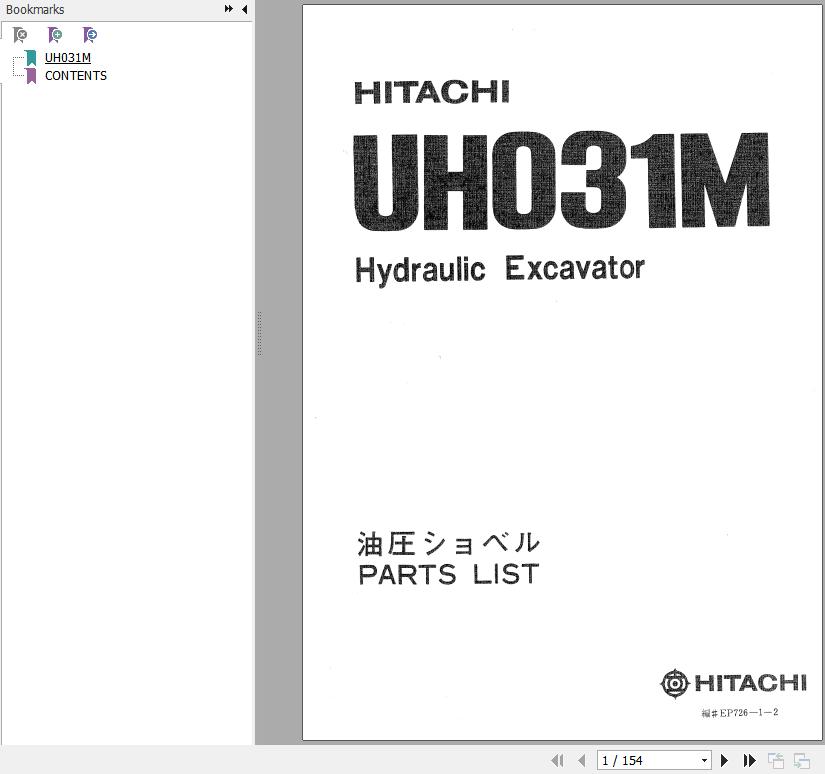Click the previous view icon in the status bar
825x774 pixels.
776,761
